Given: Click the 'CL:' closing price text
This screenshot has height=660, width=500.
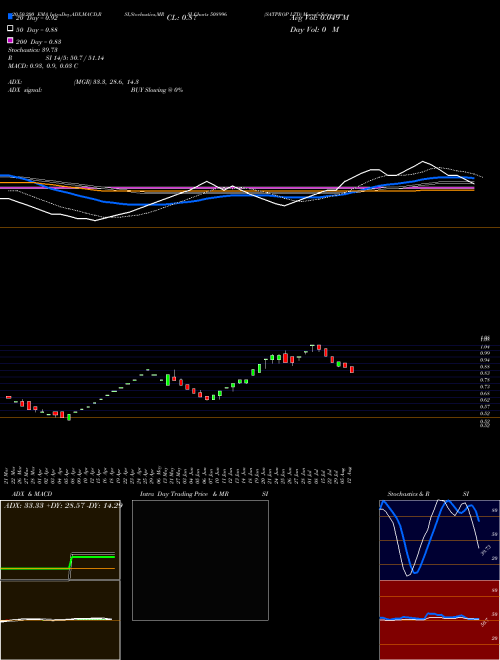Looking at the screenshot, I should click(181, 18).
